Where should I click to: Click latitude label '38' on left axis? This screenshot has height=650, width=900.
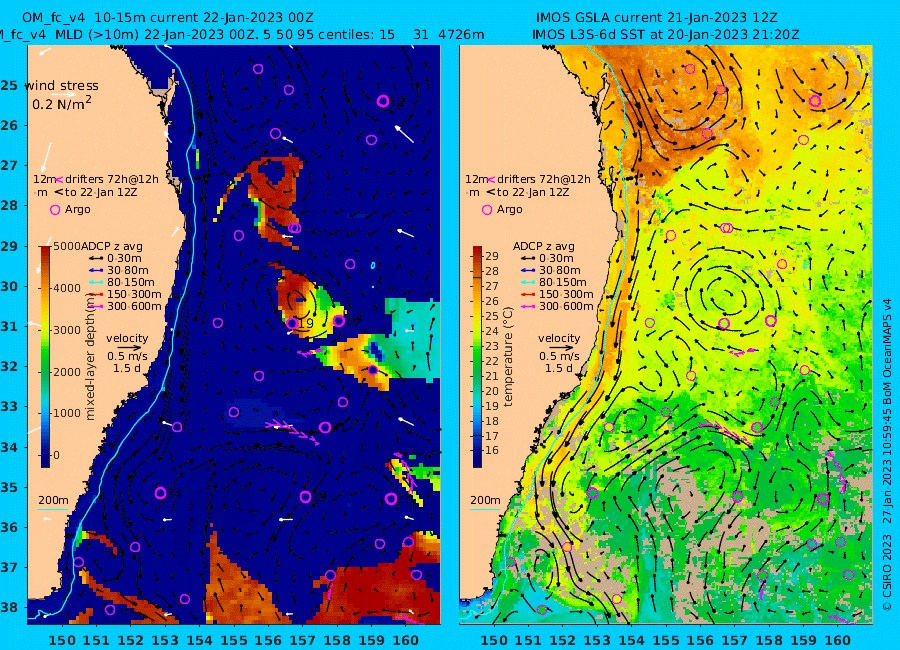(9, 607)
